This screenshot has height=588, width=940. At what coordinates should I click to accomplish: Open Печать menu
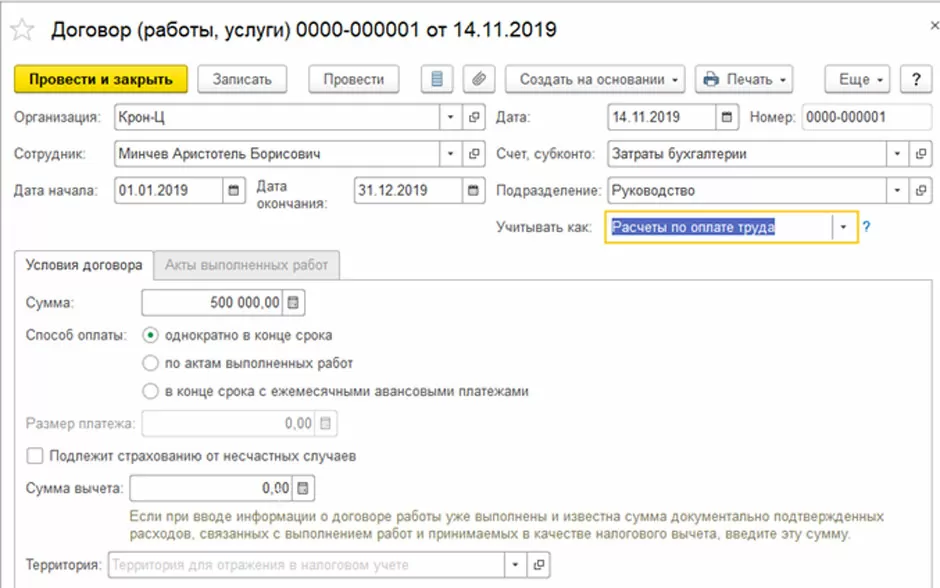pyautogui.click(x=743, y=79)
